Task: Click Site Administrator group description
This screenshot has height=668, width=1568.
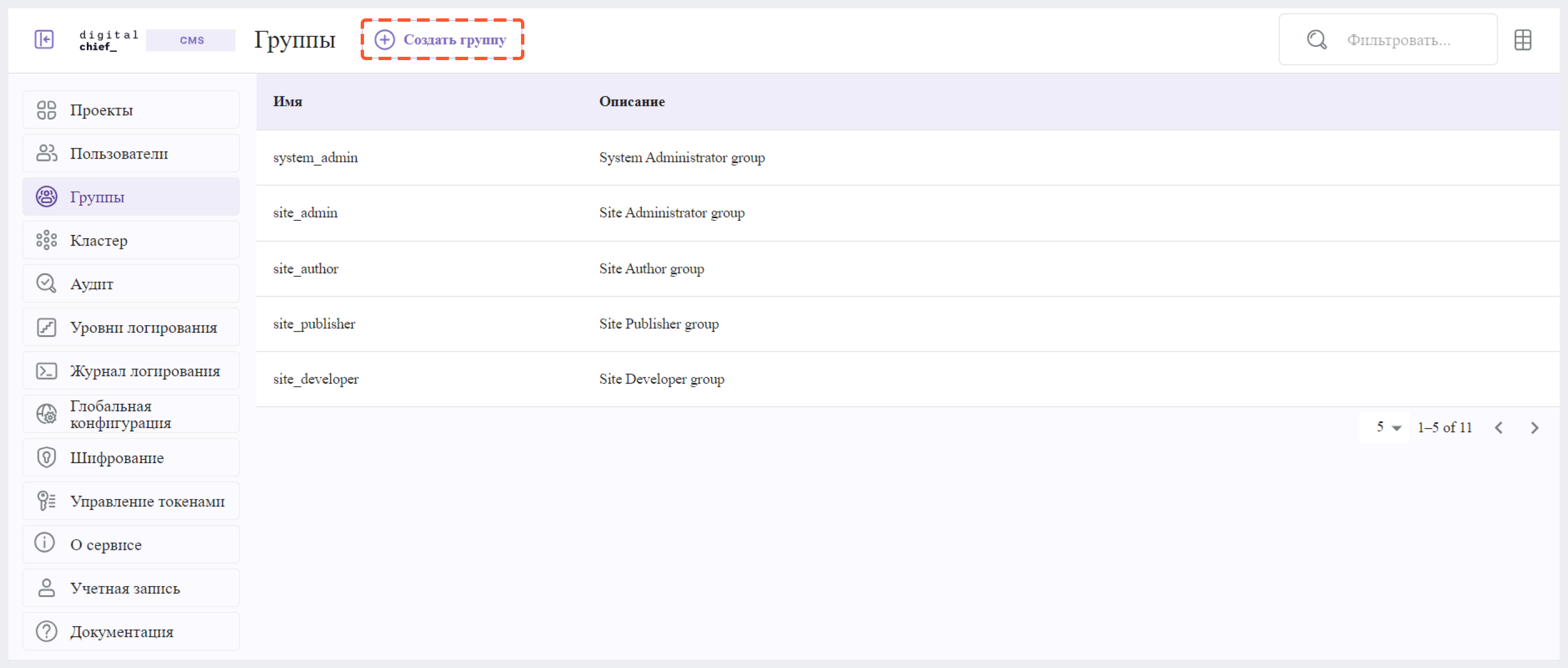Action: click(x=671, y=213)
